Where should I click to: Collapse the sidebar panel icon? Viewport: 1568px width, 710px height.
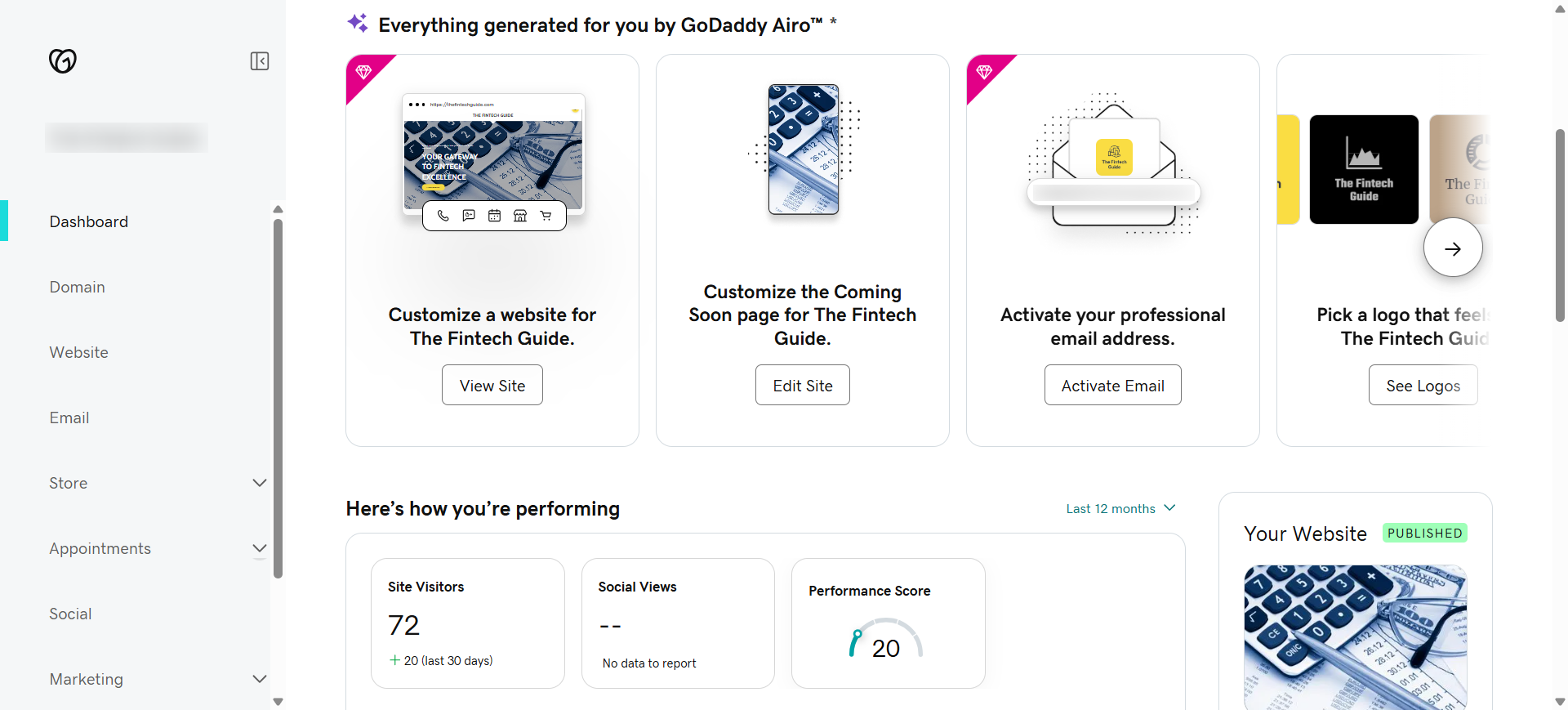tap(260, 61)
